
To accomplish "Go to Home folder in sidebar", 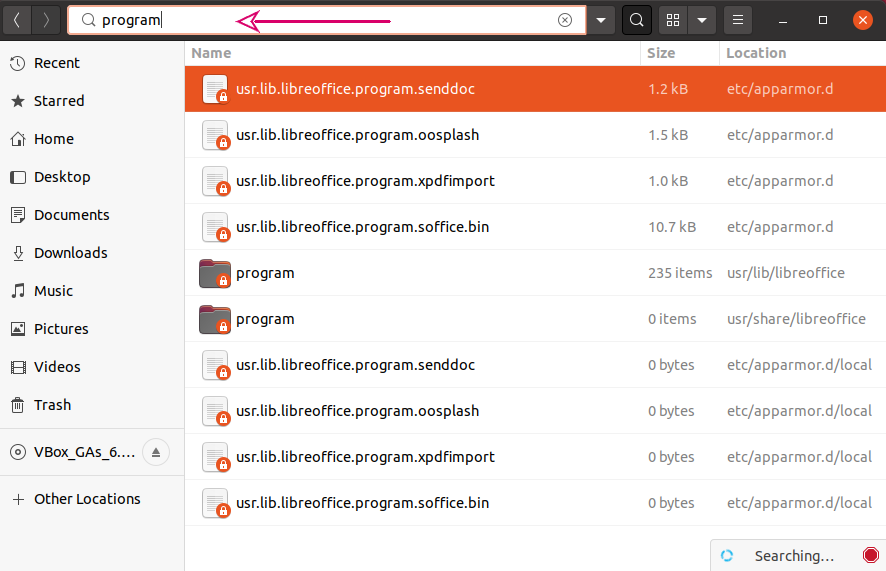I will (92, 139).
